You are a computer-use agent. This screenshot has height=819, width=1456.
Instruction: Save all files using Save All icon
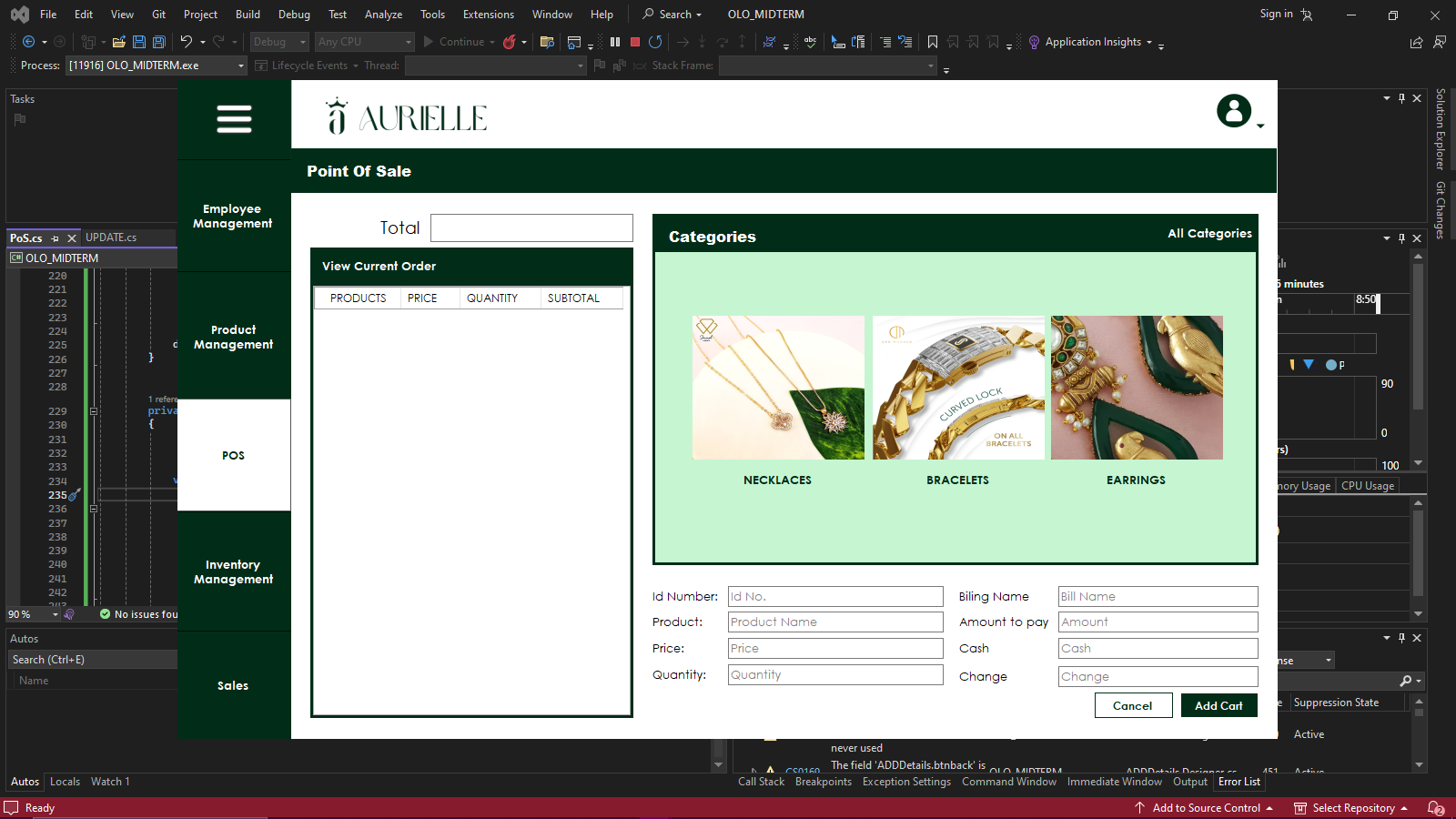tap(159, 42)
